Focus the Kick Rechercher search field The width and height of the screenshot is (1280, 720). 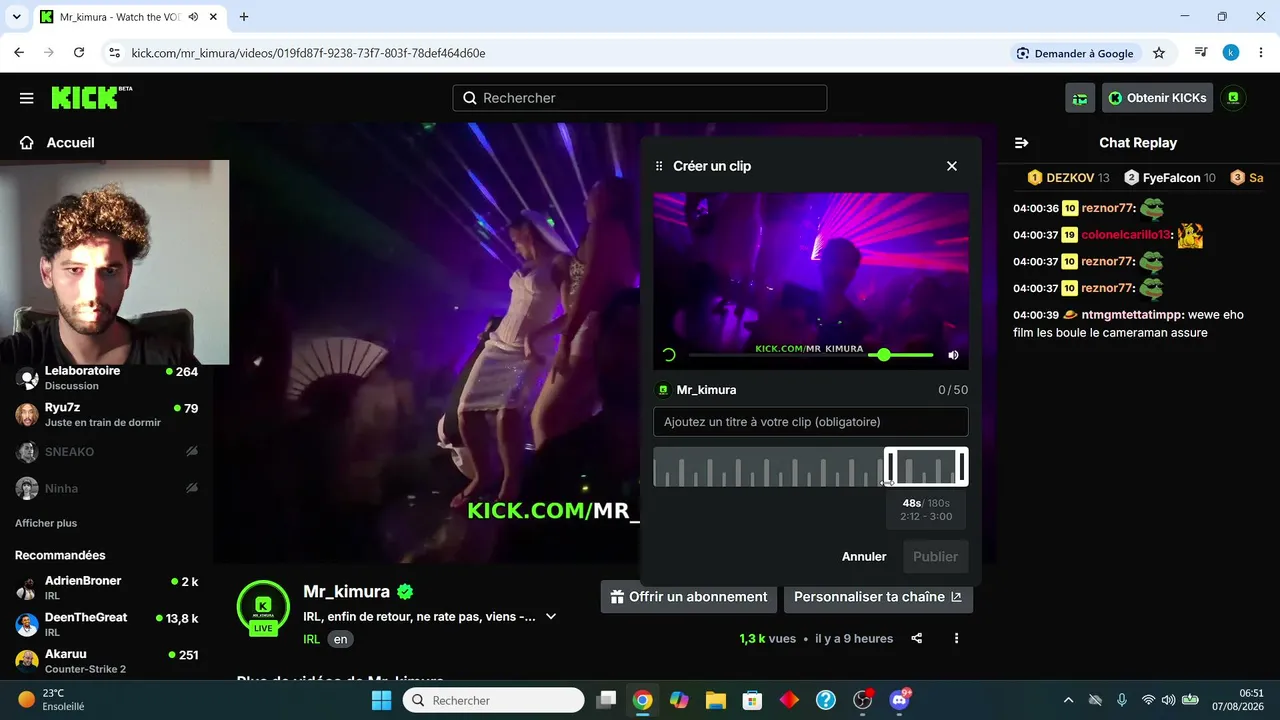pyautogui.click(x=640, y=98)
